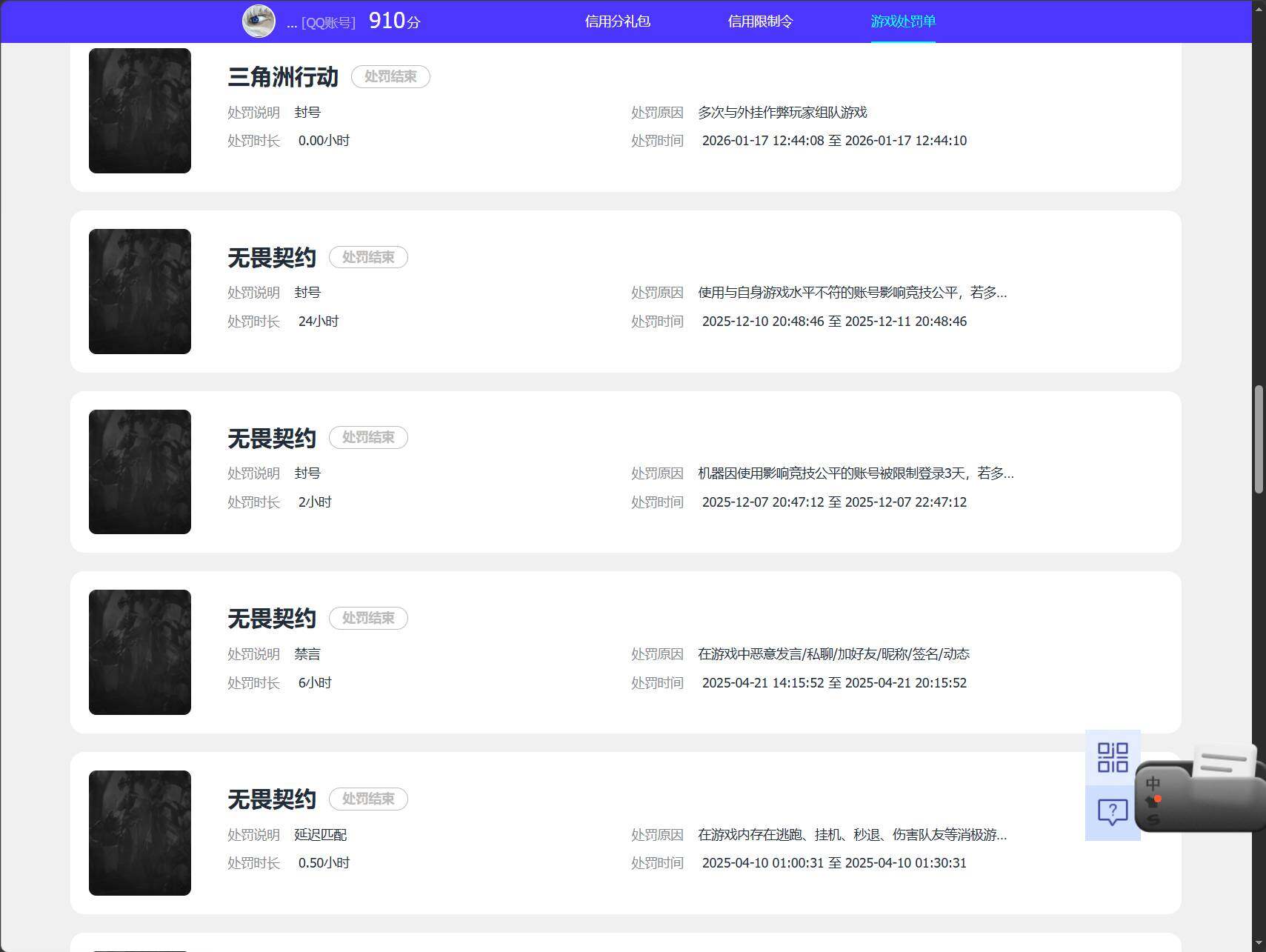Click the skin shirt icon on the input method widget
Image resolution: width=1266 pixels, height=952 pixels.
(x=1153, y=801)
